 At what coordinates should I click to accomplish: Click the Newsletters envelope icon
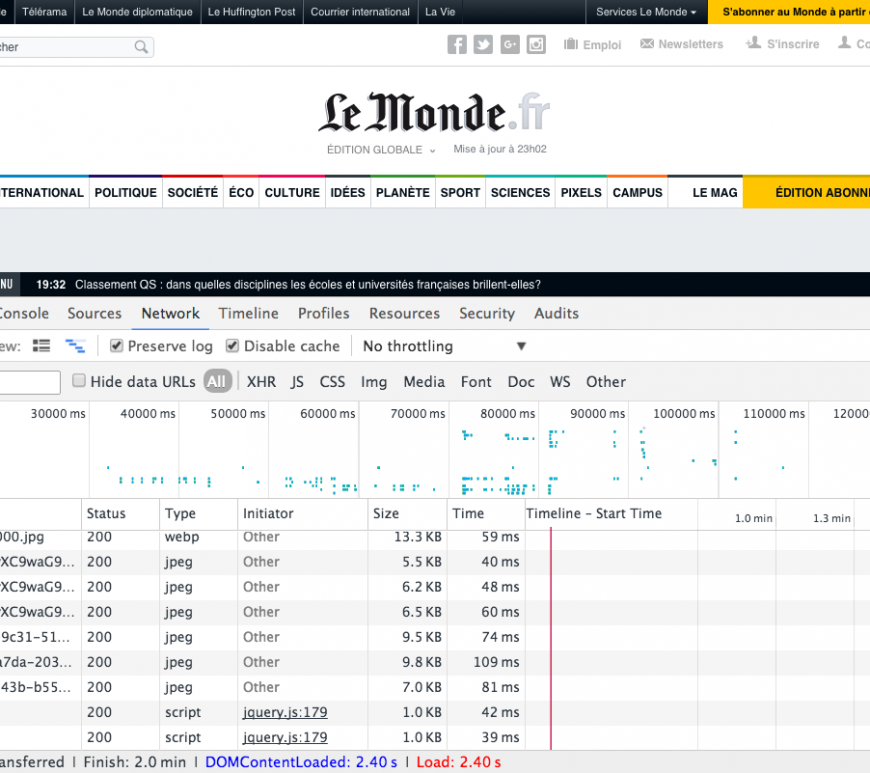tap(647, 43)
